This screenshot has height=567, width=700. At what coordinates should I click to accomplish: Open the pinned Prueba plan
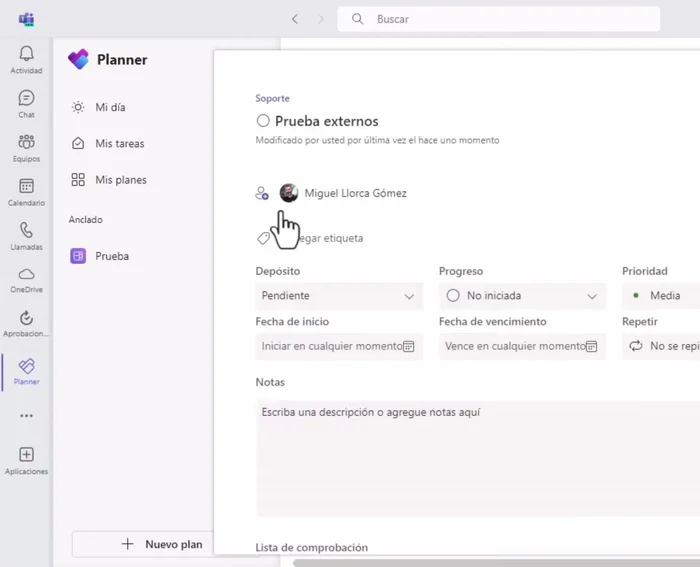tap(111, 256)
